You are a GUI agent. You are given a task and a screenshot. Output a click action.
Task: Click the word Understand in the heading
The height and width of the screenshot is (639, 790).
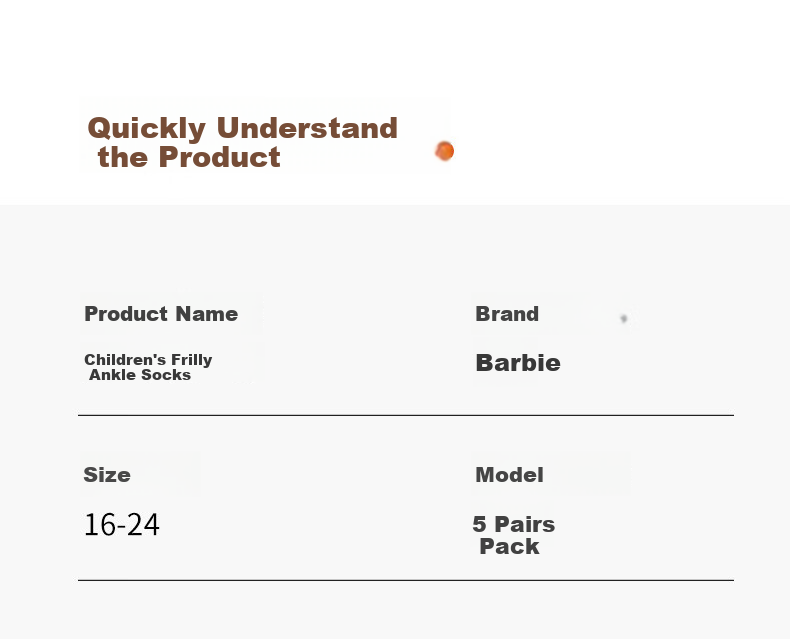[307, 128]
